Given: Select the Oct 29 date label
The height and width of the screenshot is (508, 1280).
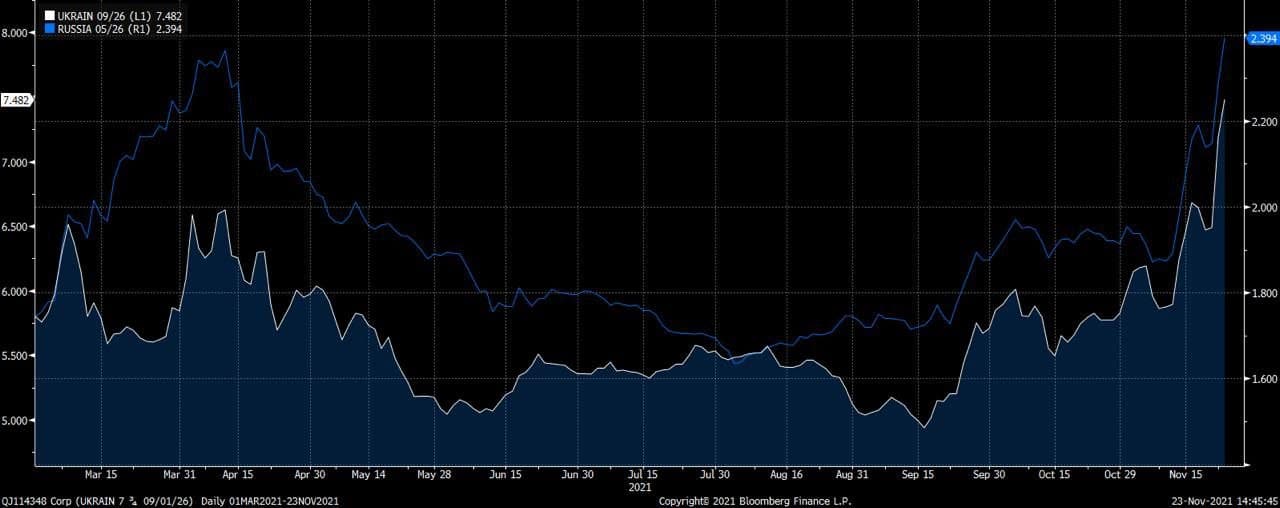Looking at the screenshot, I should [x=1121, y=475].
